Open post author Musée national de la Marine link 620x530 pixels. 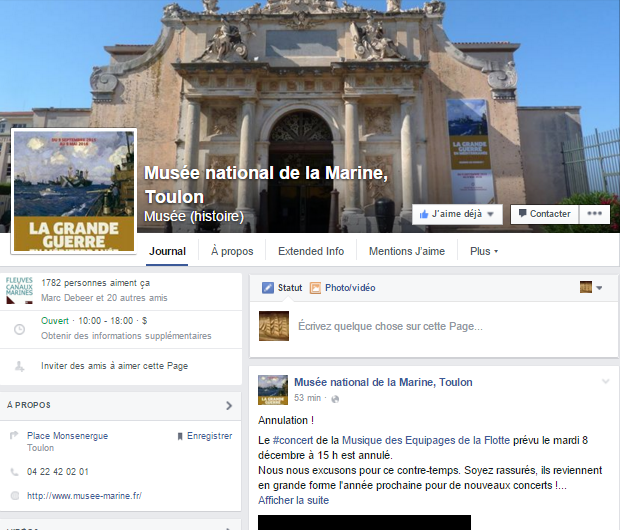tap(383, 382)
